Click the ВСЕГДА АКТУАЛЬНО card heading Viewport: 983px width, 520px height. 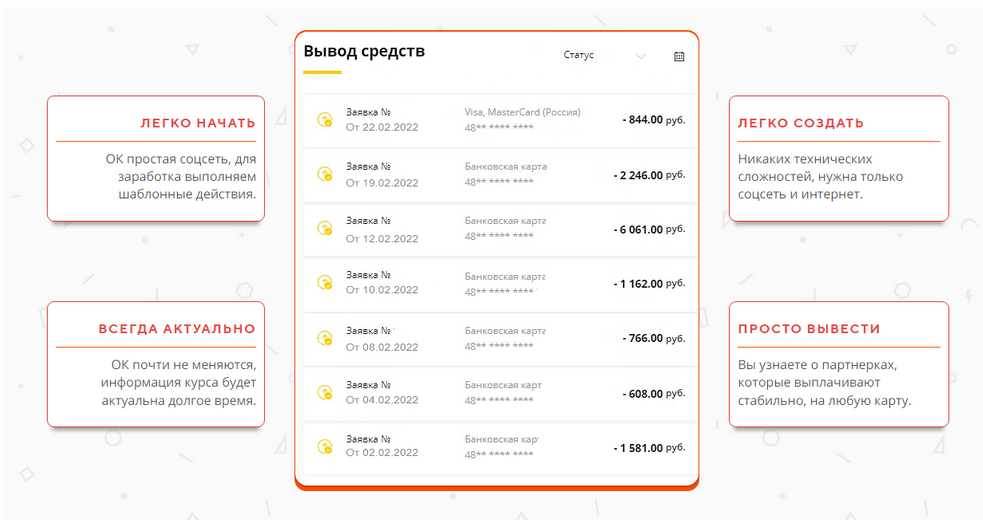[x=177, y=329]
